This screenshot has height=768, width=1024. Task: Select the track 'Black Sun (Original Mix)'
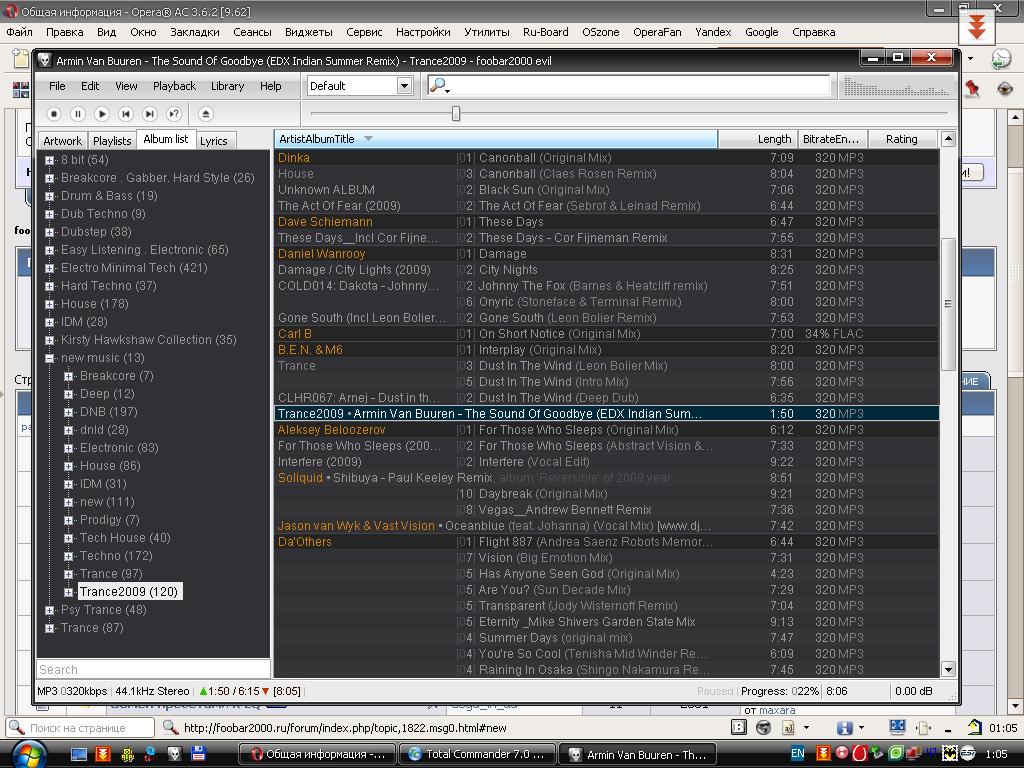[x=543, y=190]
